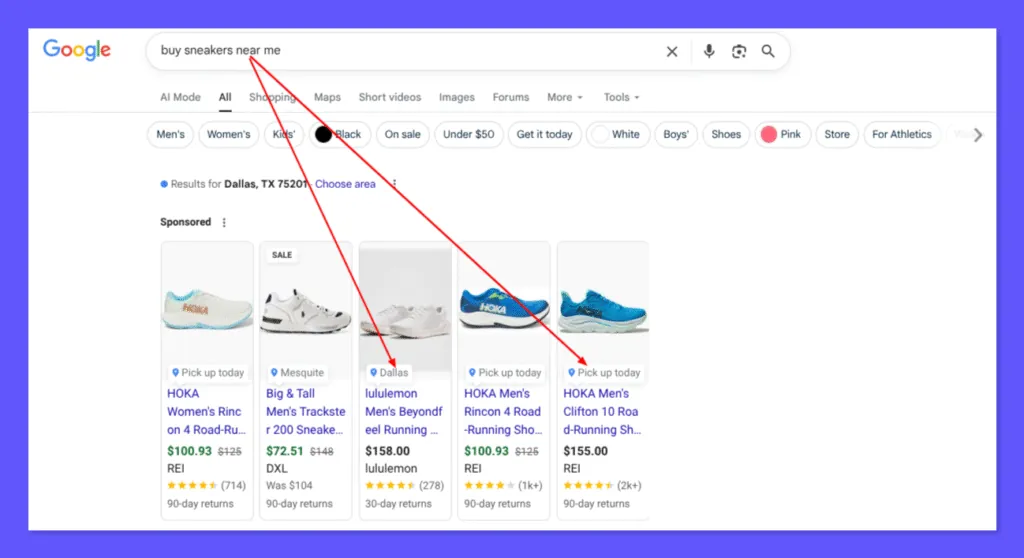This screenshot has height=558, width=1024.
Task: Expand the More dropdown
Action: (565, 97)
